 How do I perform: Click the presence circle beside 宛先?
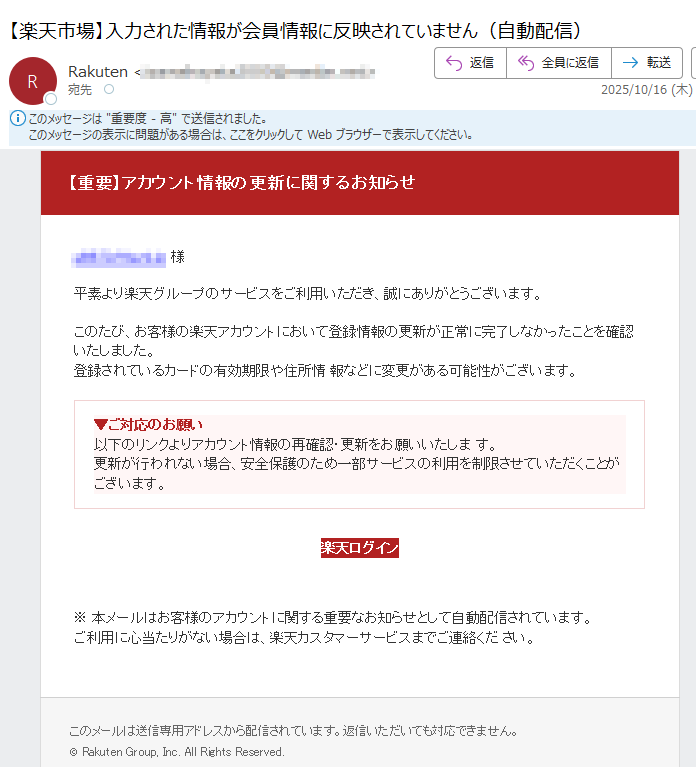(x=109, y=89)
